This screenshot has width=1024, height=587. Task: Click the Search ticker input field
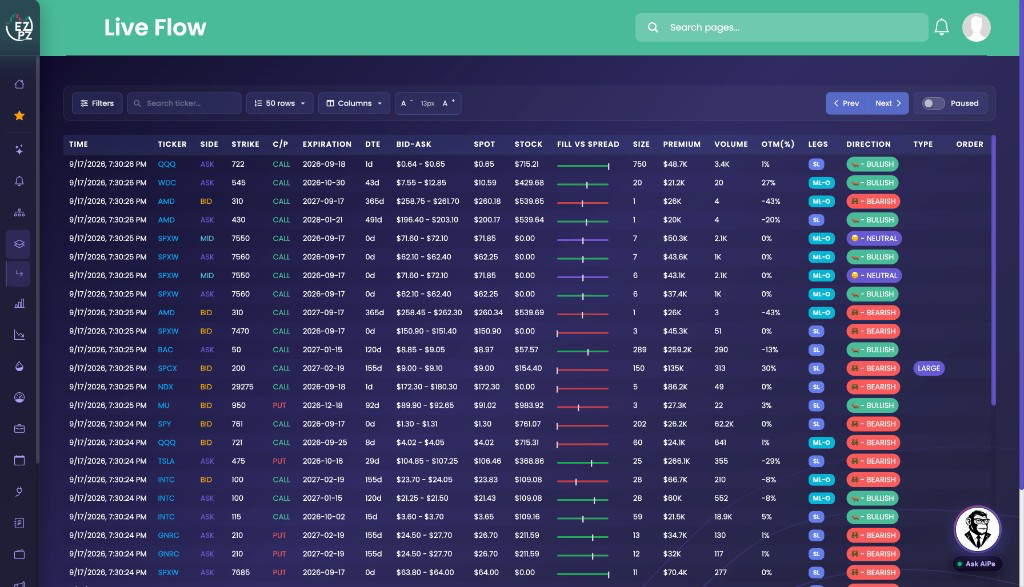pyautogui.click(x=184, y=103)
